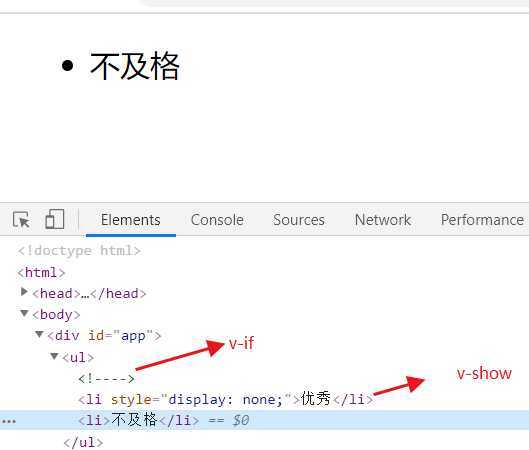Open the three-dot actions on selected row
Image resolution: width=529 pixels, height=450 pixels.
click(x=9, y=421)
